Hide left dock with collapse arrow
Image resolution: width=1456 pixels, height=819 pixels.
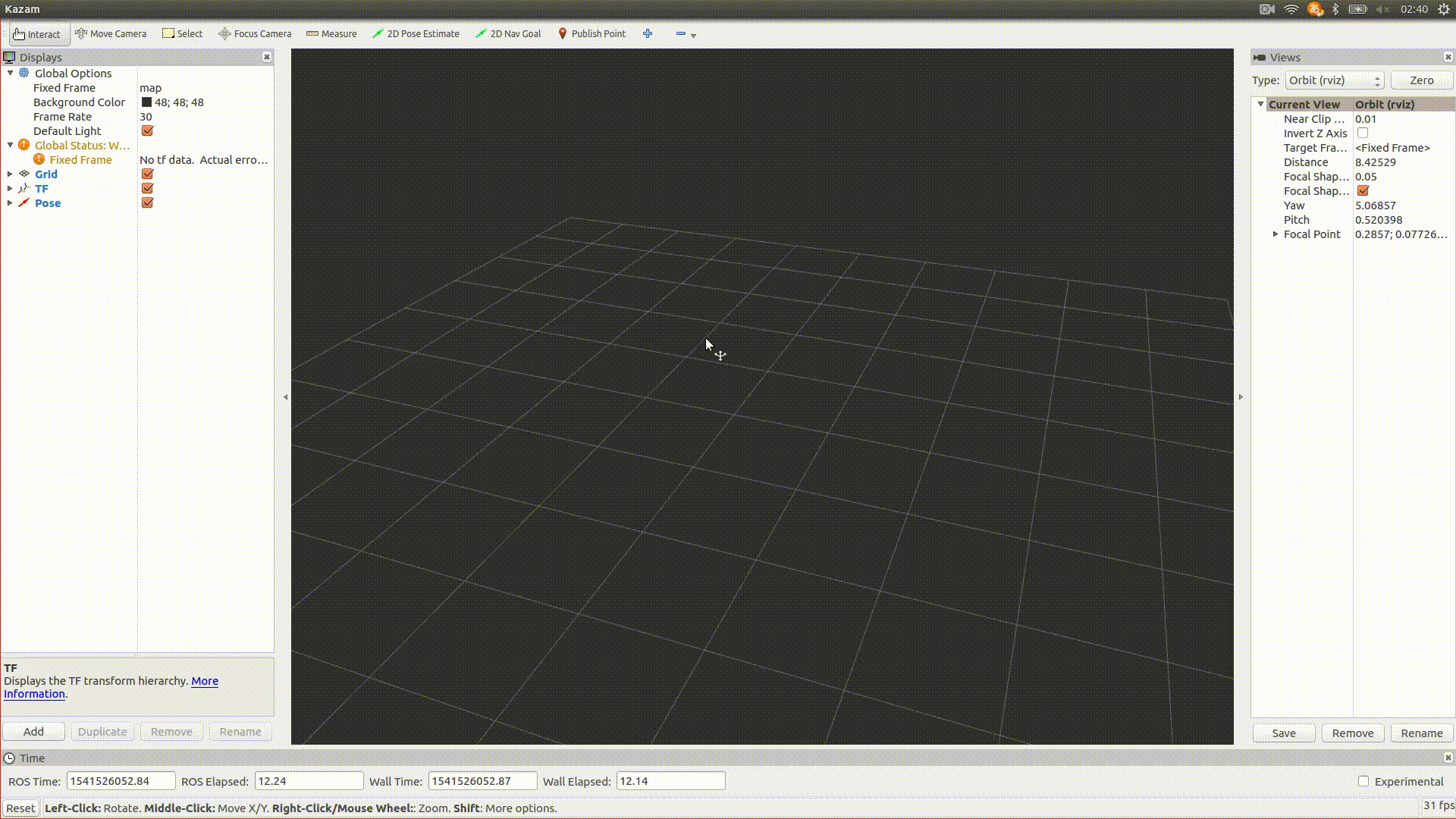(x=285, y=397)
